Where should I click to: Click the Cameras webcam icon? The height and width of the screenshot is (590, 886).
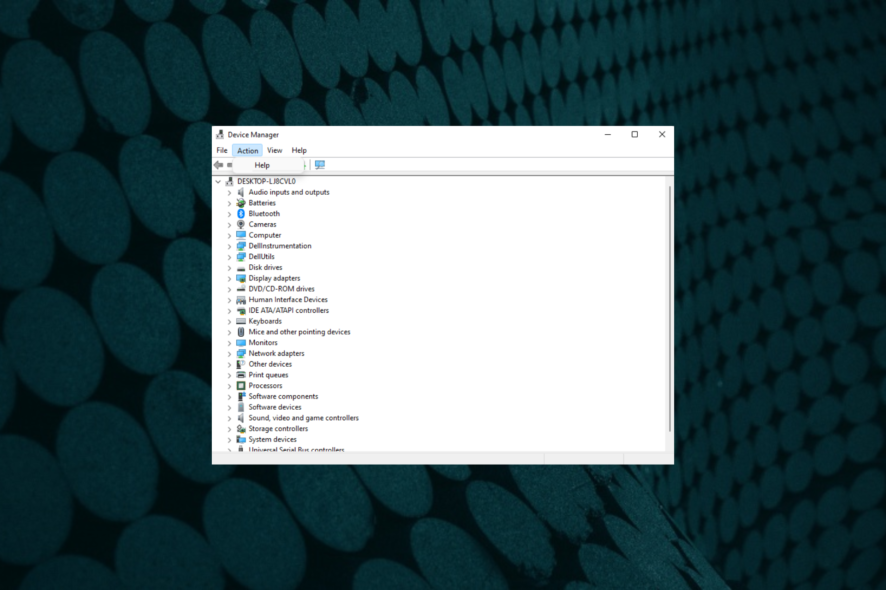(x=241, y=224)
